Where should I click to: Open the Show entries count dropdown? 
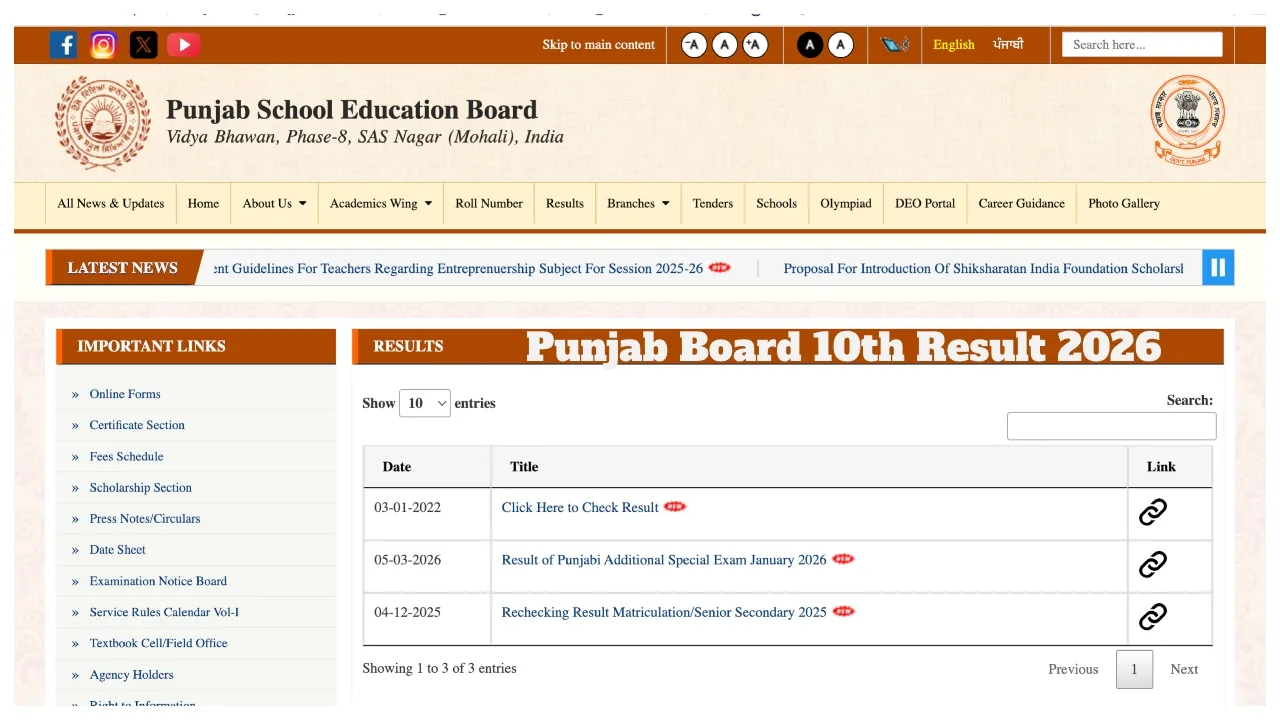click(425, 403)
